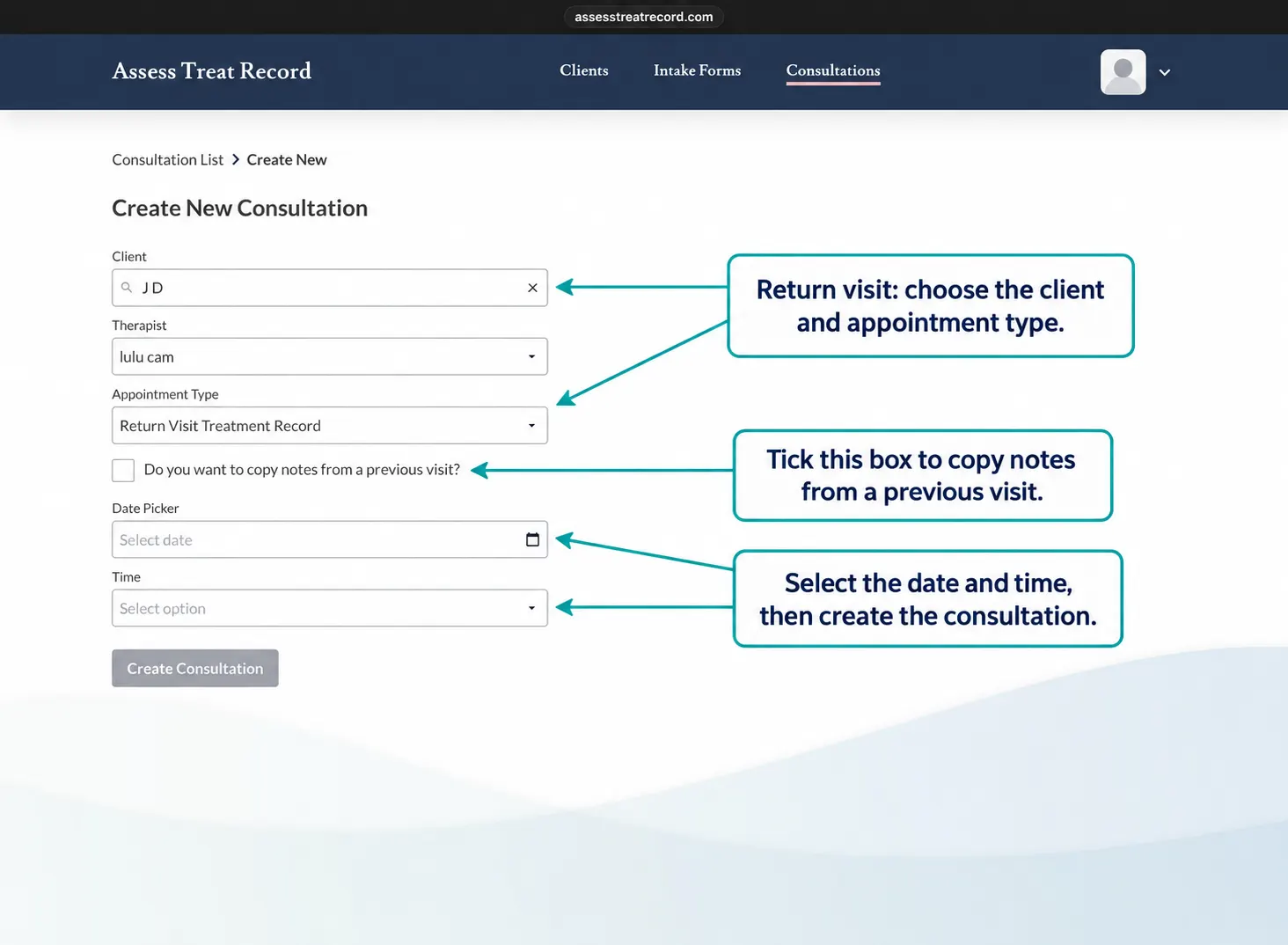Go to the Clients tab
This screenshot has width=1288, height=945.
click(584, 70)
